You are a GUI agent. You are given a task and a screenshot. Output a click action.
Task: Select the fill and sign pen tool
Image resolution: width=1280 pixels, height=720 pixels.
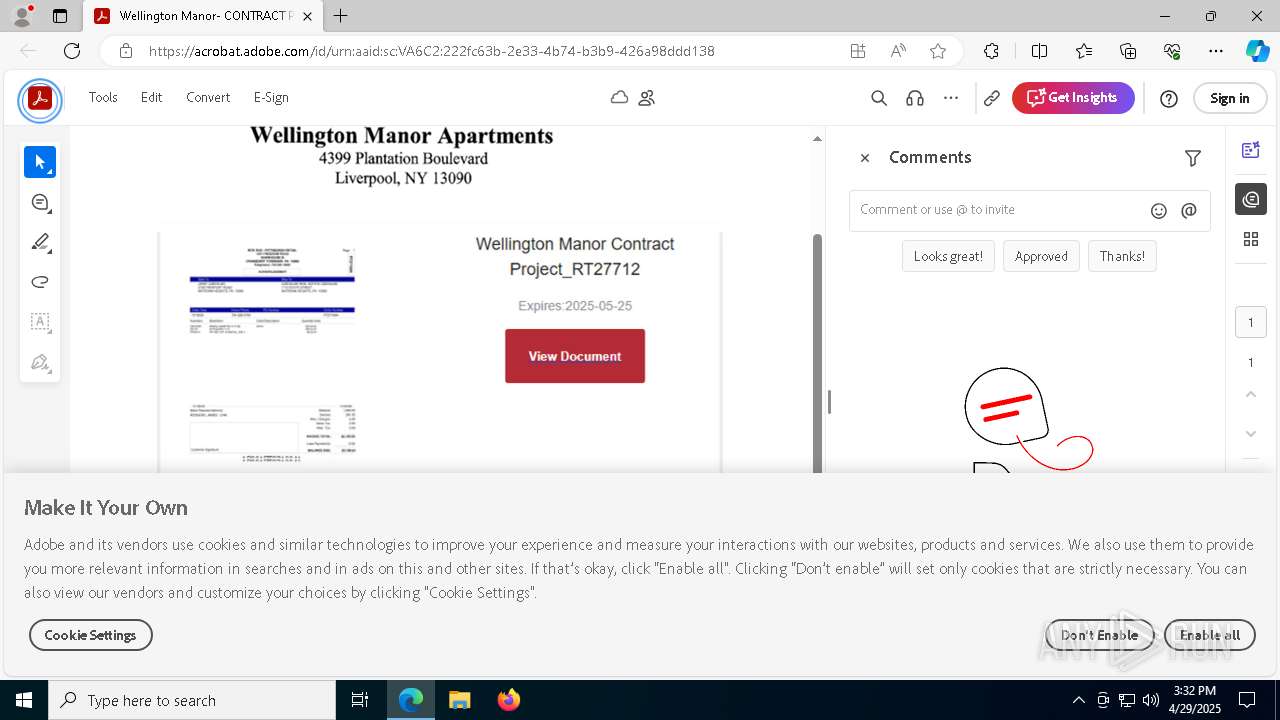[x=40, y=362]
